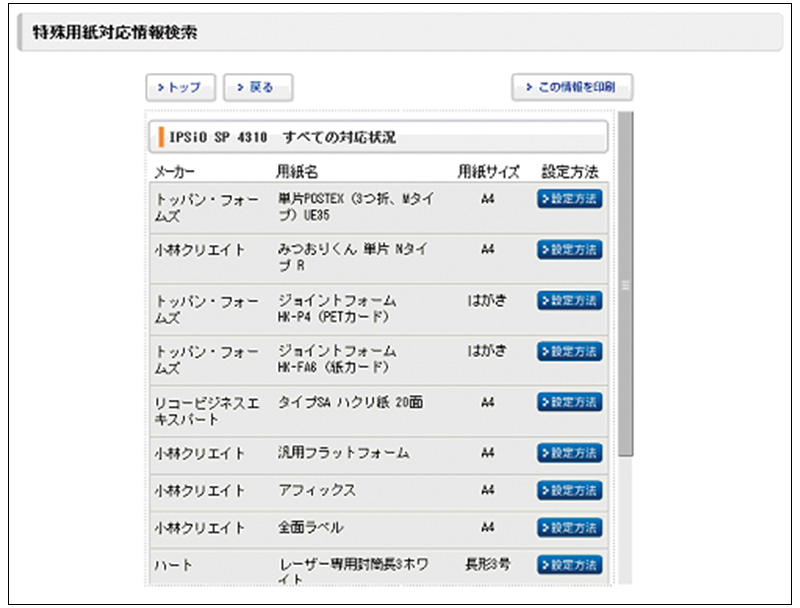Click the 用紙サイズ column header
The height and width of the screenshot is (608, 800).
488,171
